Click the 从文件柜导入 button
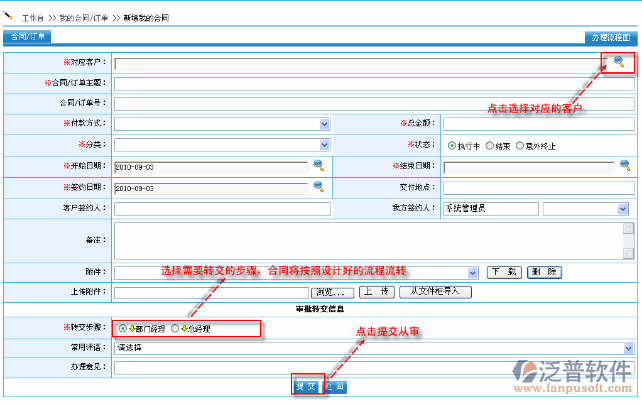This screenshot has height=404, width=642. click(x=435, y=292)
